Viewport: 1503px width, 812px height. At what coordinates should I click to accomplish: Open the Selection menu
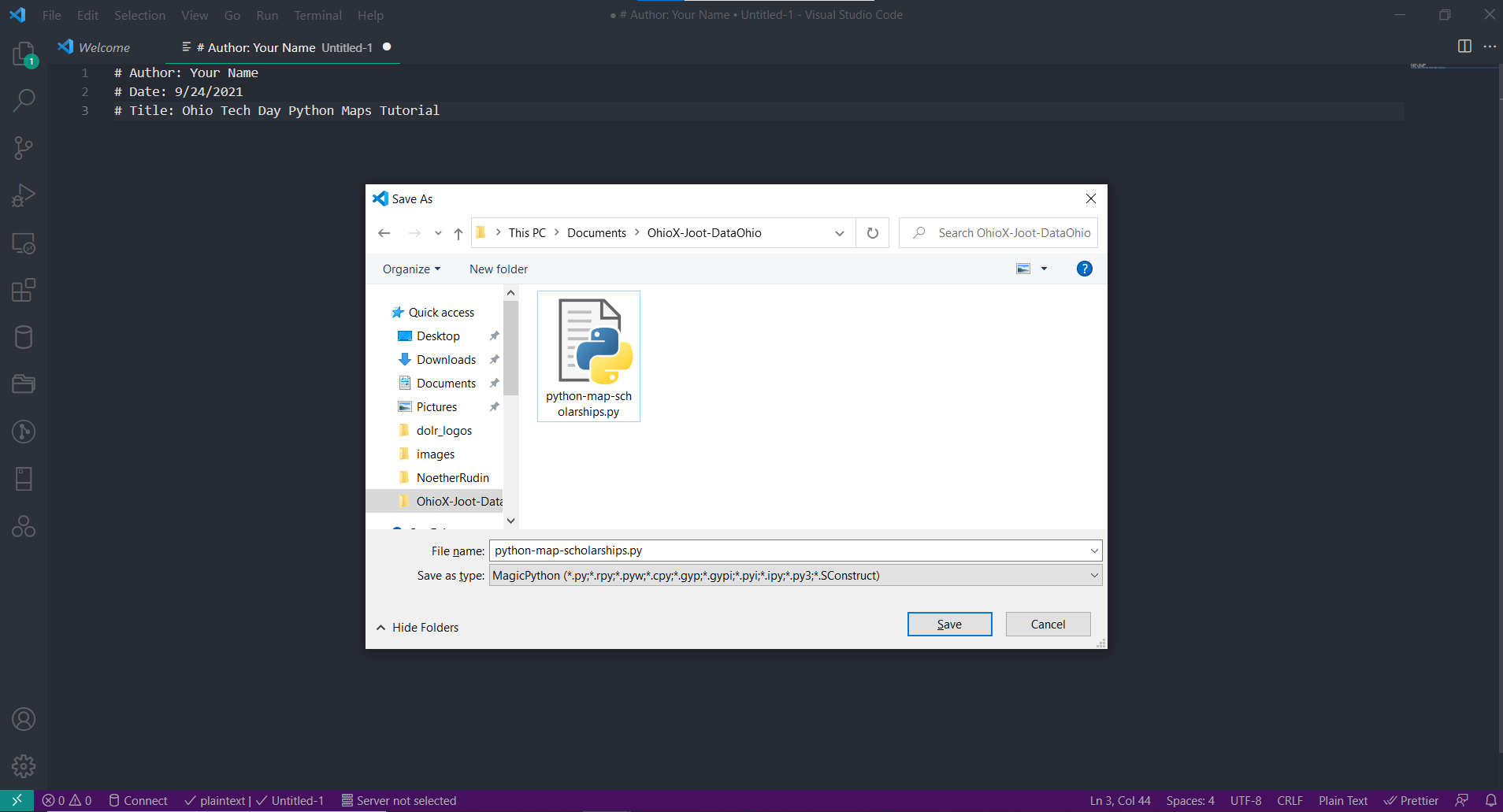click(x=139, y=15)
